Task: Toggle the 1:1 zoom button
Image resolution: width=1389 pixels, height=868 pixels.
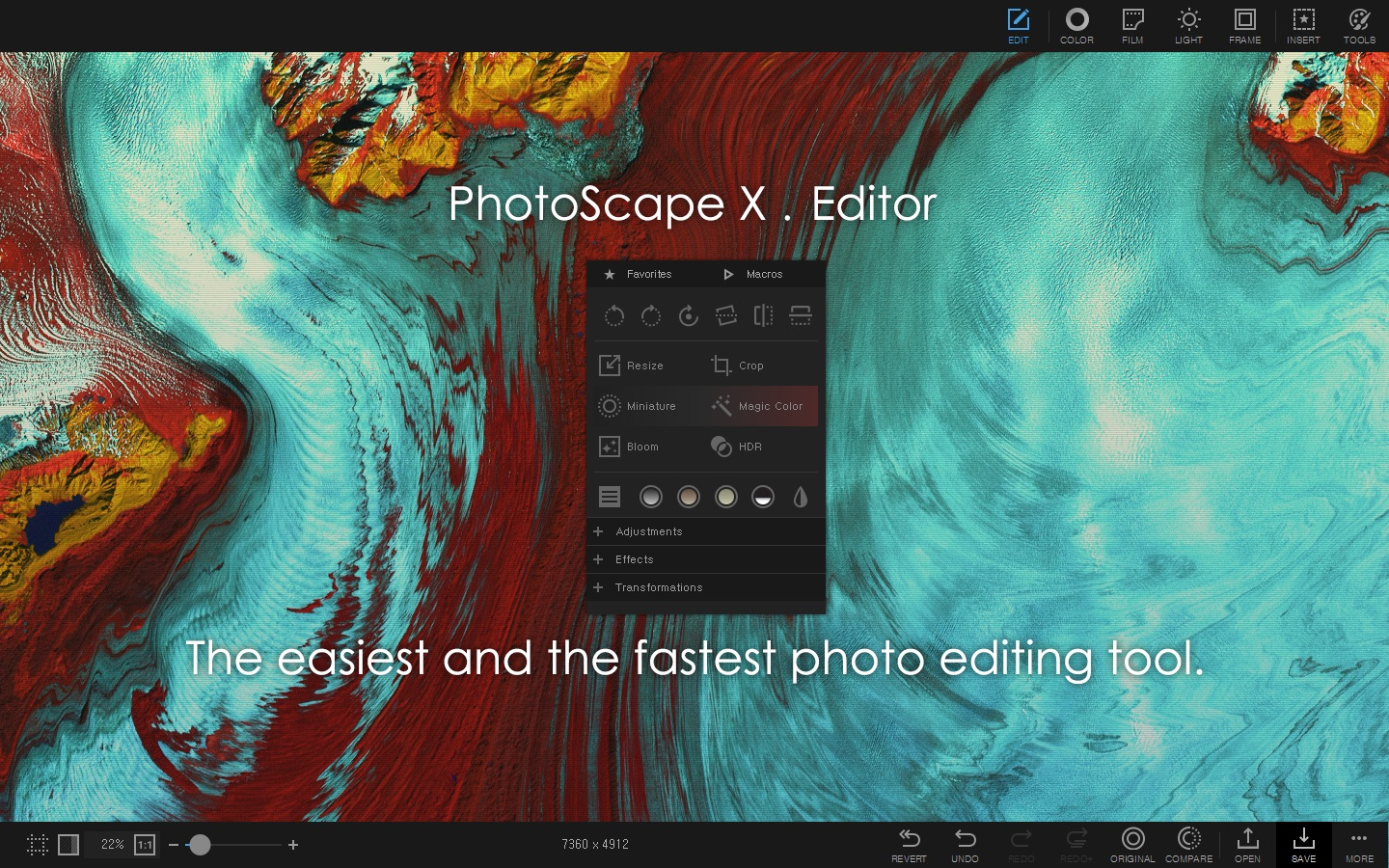Action: pyautogui.click(x=145, y=845)
